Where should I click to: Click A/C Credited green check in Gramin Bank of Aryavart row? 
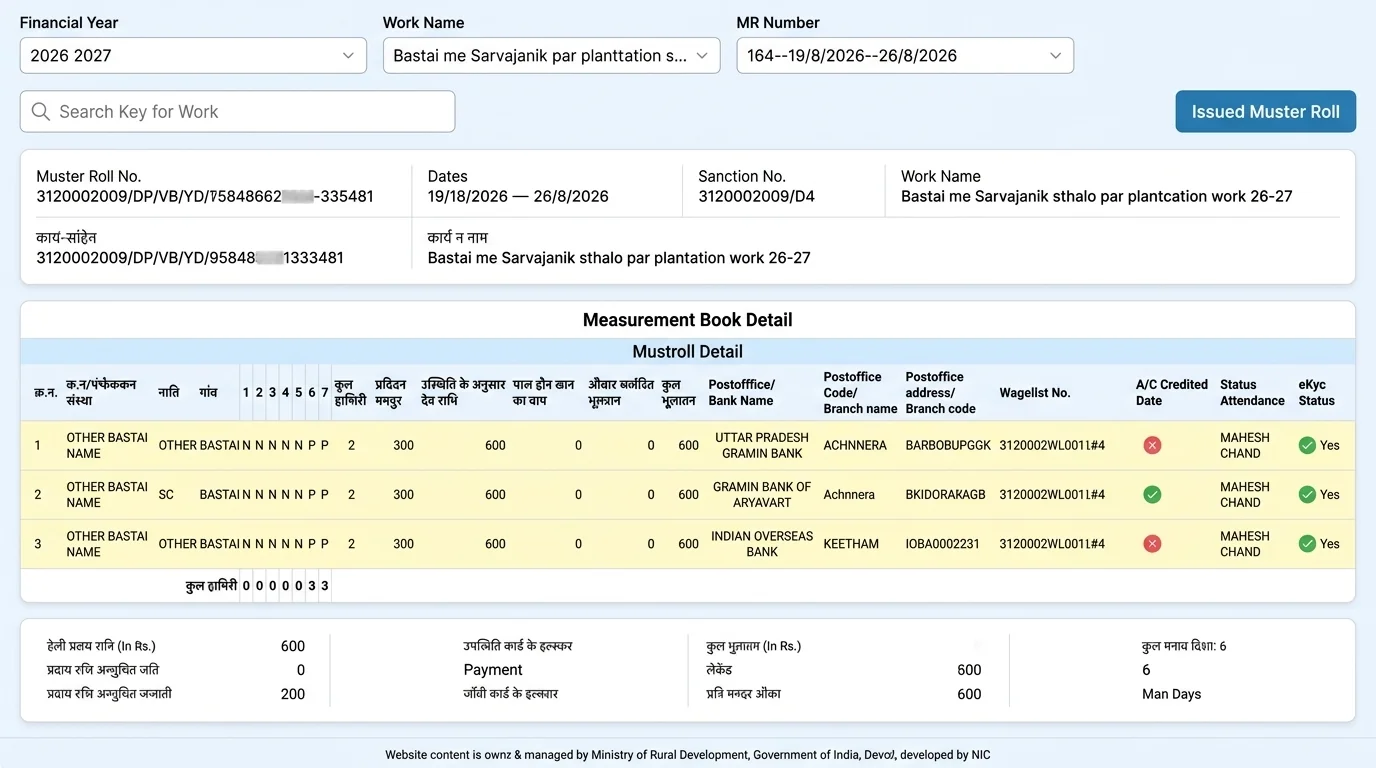click(x=1152, y=494)
